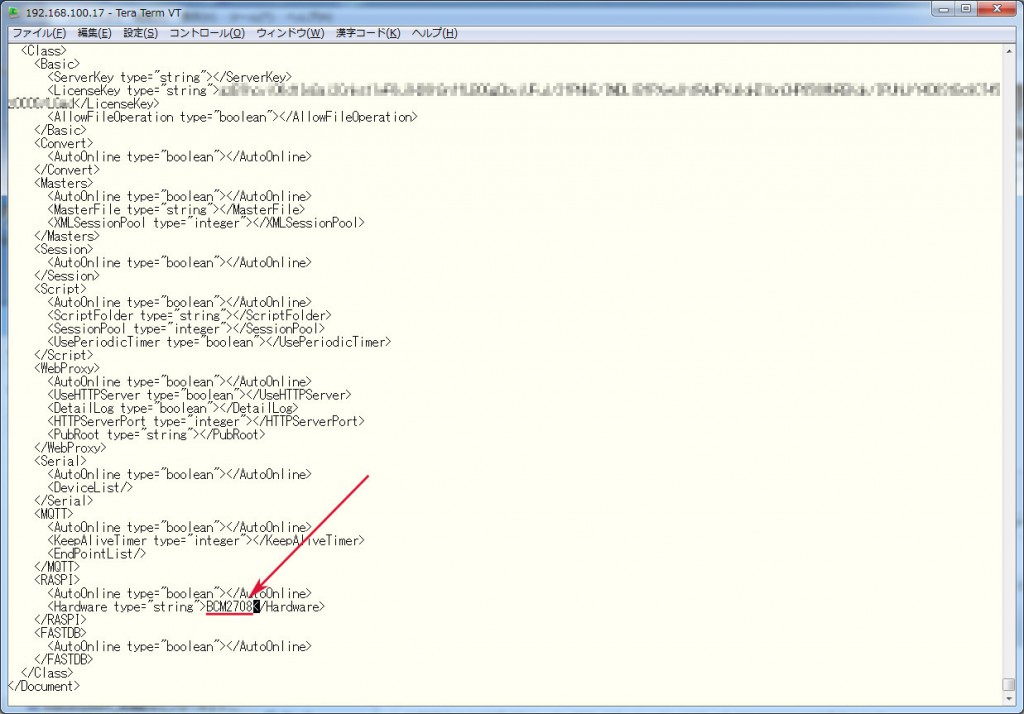
Task: Click the MasterFile type="string" line
Action: point(176,210)
